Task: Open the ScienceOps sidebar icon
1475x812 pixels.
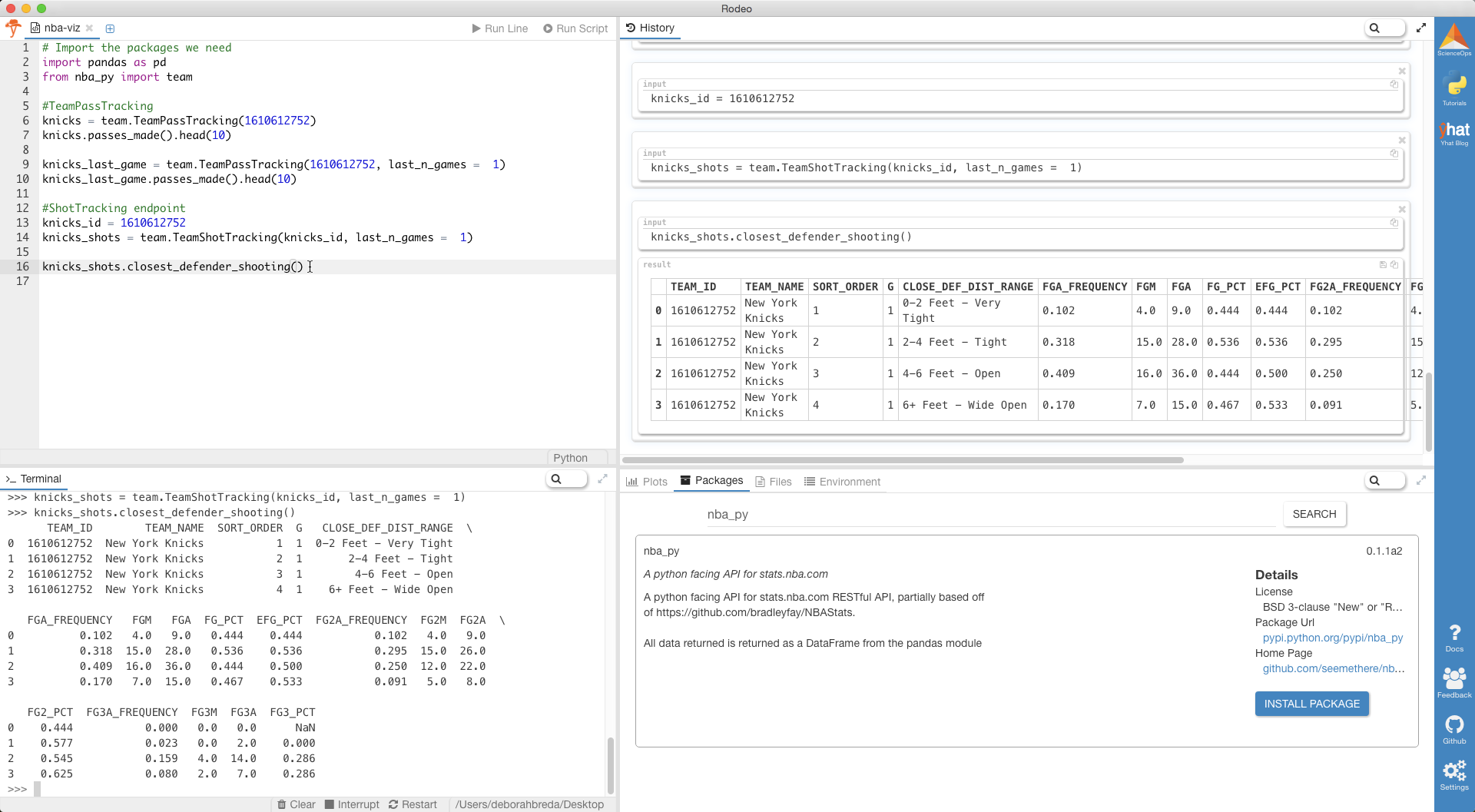Action: point(1454,38)
